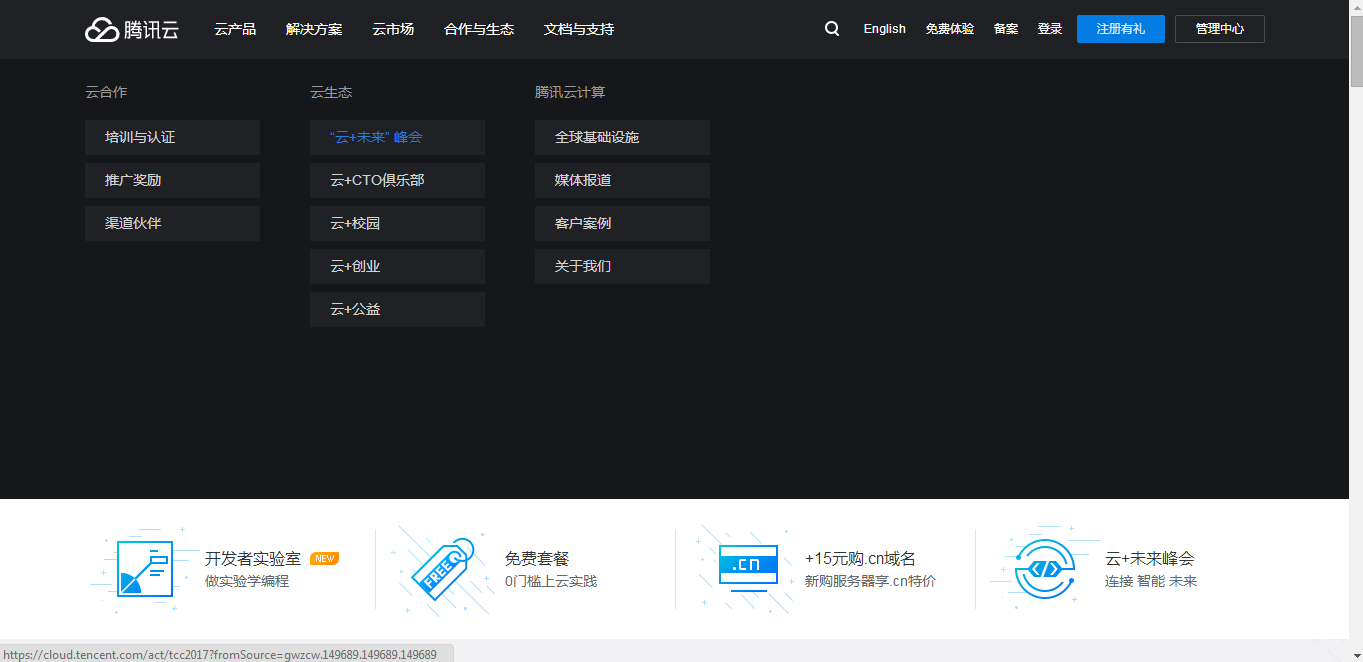Viewport: 1363px width, 662px height.
Task: Switch language to English
Action: (x=885, y=29)
